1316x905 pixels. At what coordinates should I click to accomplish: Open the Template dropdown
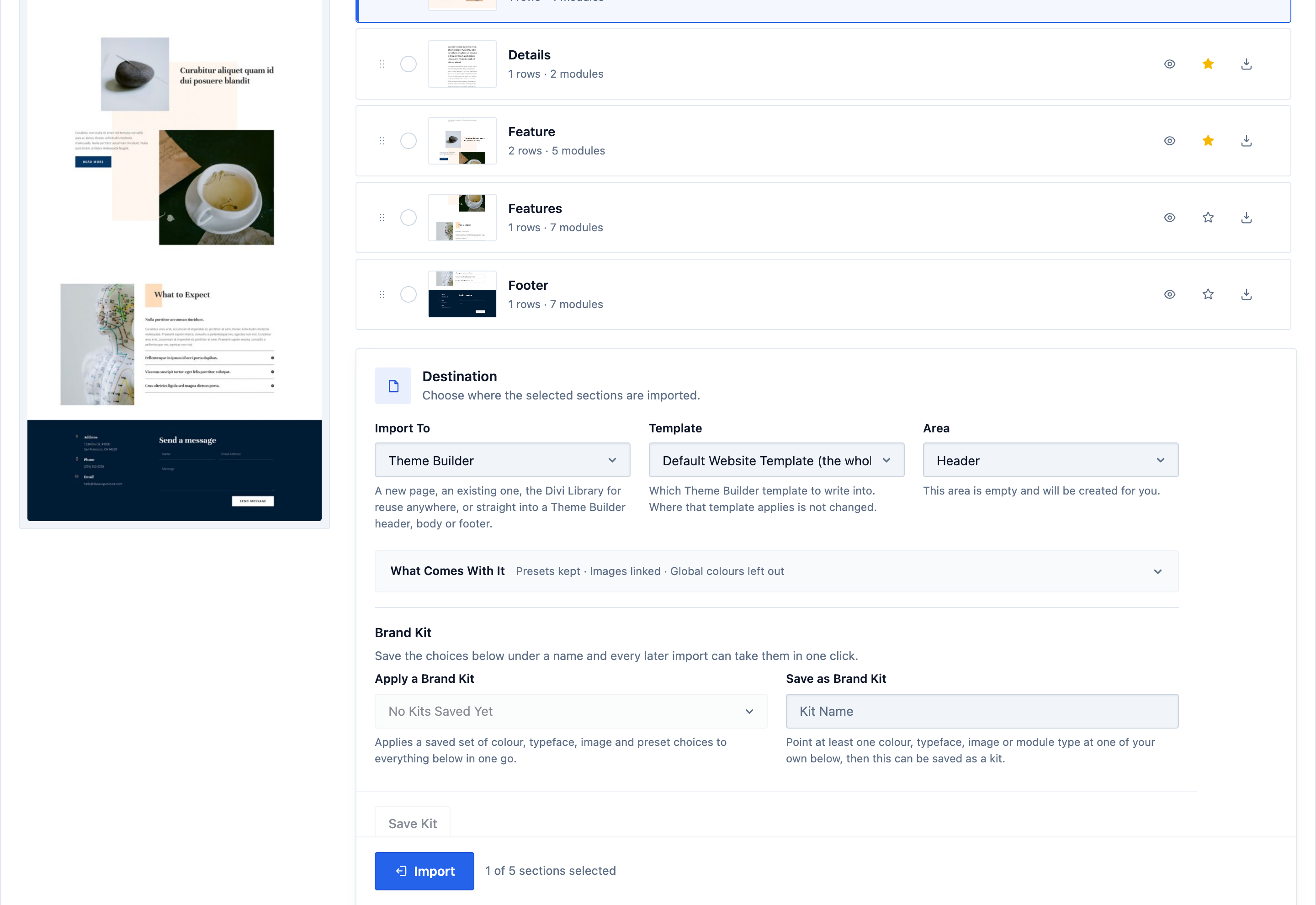(776, 460)
